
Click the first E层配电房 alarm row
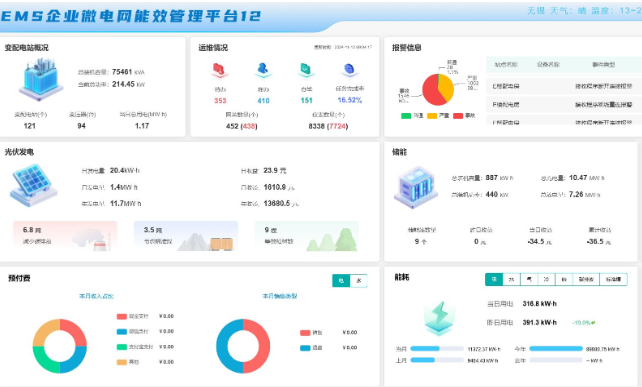(564, 86)
